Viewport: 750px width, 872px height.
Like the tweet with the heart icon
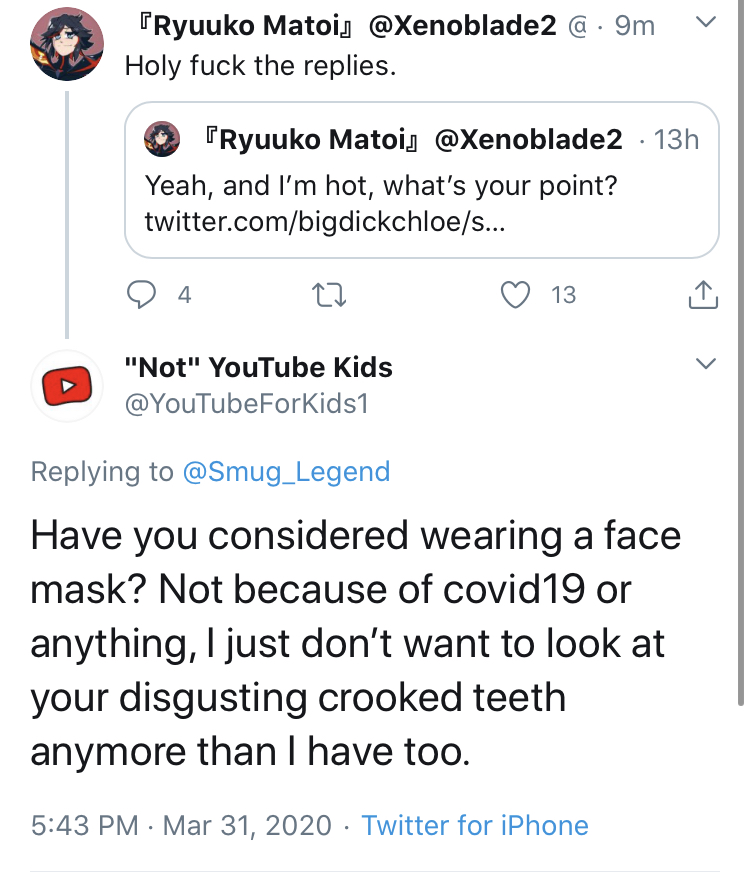click(x=515, y=294)
